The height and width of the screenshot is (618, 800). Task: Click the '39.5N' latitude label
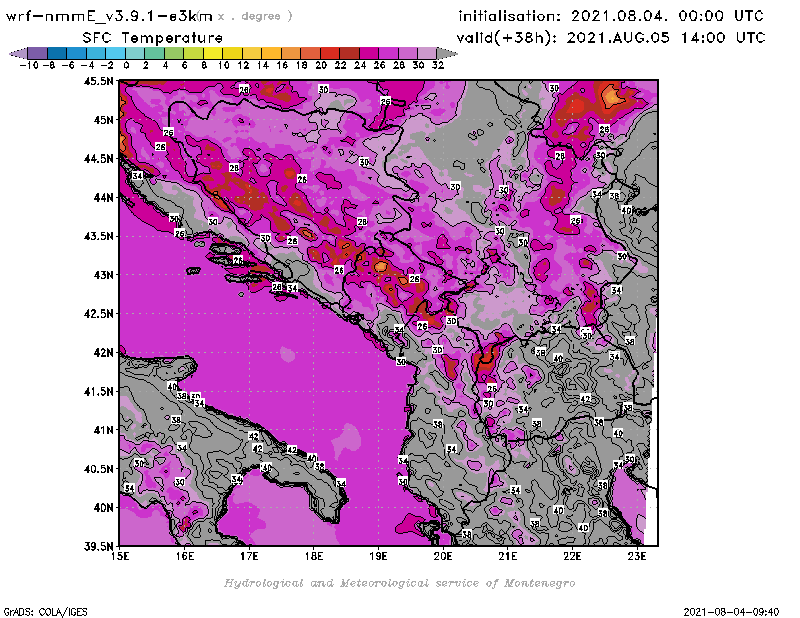coord(98,547)
